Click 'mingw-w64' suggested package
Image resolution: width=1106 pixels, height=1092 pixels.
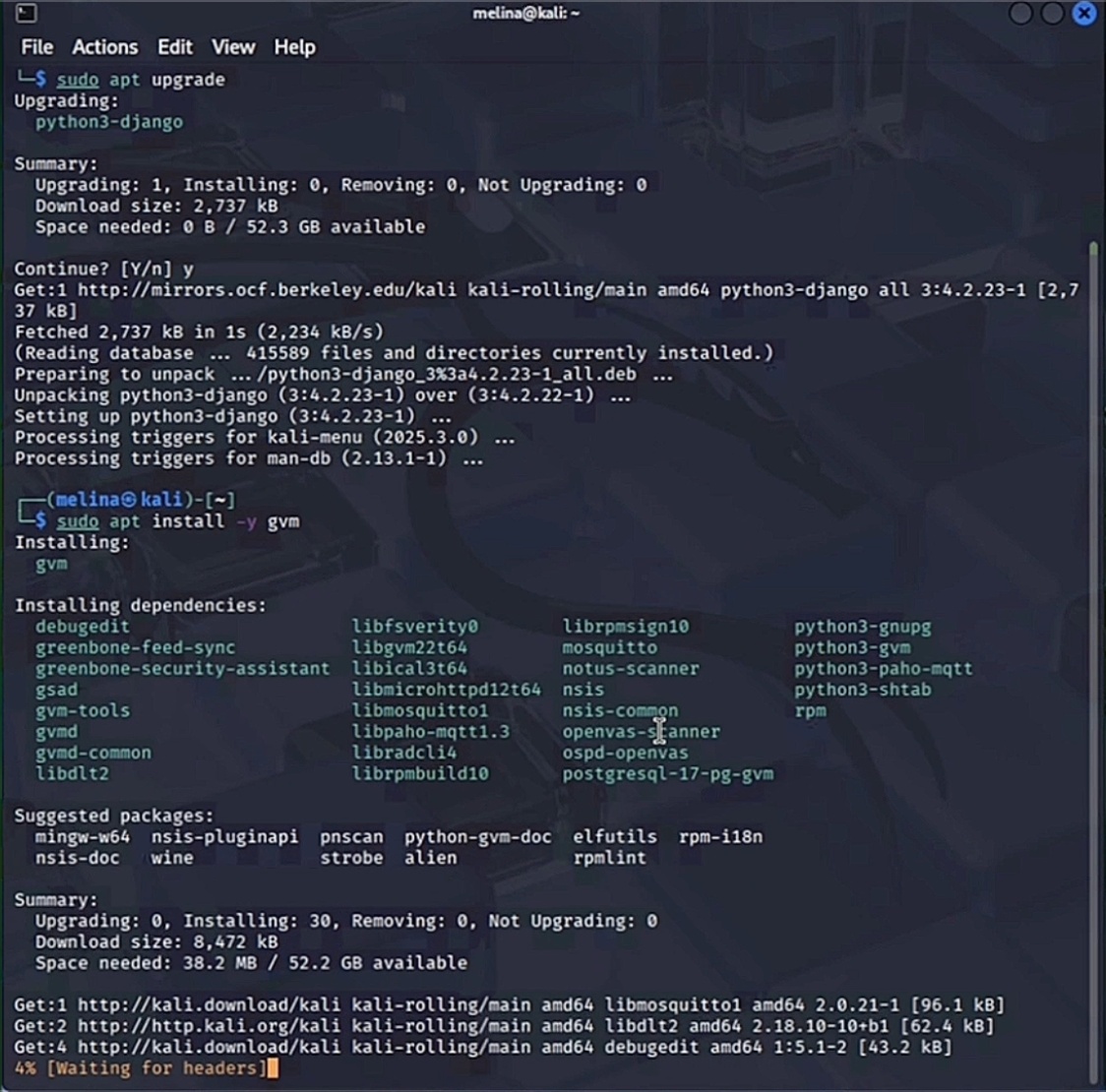click(x=83, y=836)
